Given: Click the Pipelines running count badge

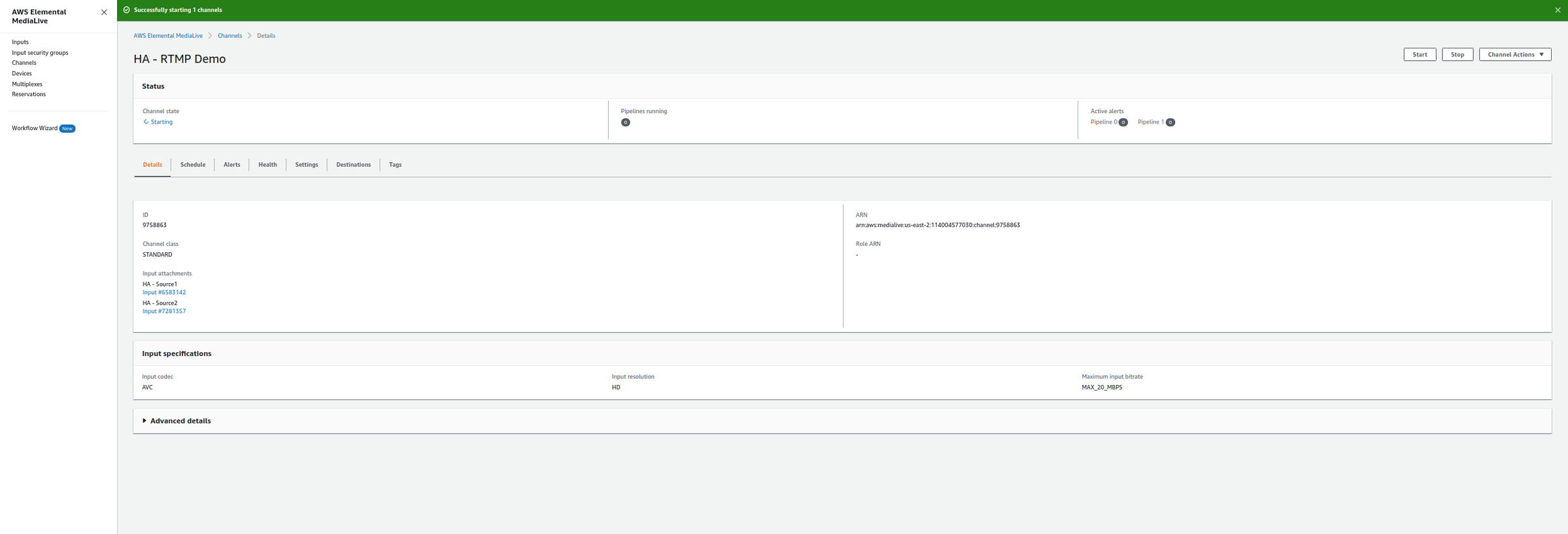Looking at the screenshot, I should (625, 122).
